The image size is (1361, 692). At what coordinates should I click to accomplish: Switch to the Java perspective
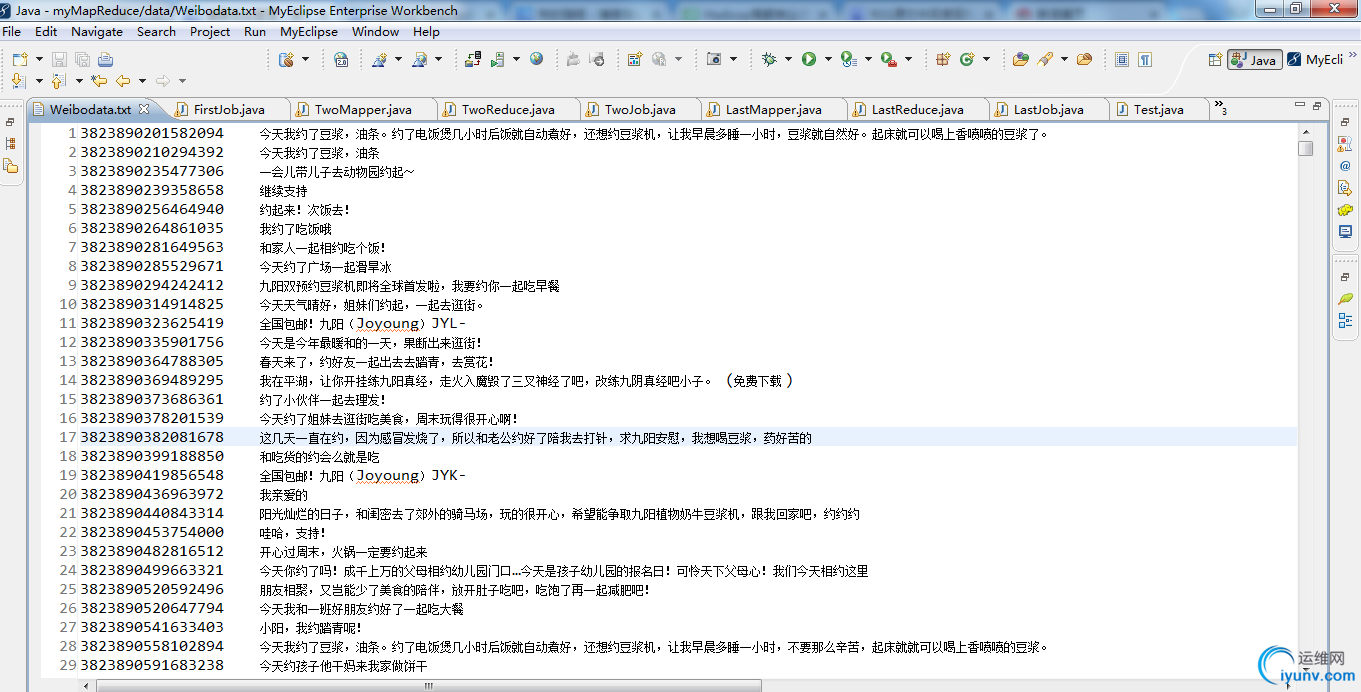point(1254,60)
